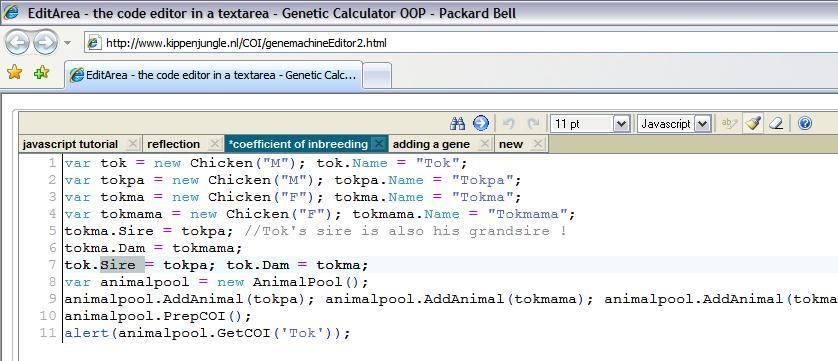838x361 pixels.
Task: Close the coefficient of inbreeding tab
Action: tap(378, 143)
